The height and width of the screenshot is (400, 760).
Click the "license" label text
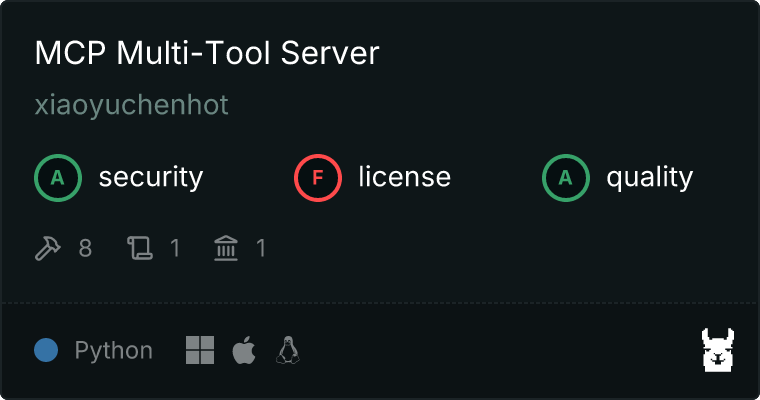404,178
